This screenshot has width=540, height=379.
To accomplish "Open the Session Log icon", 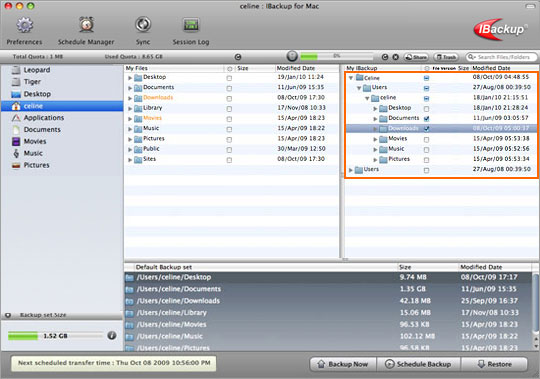I will [191, 25].
